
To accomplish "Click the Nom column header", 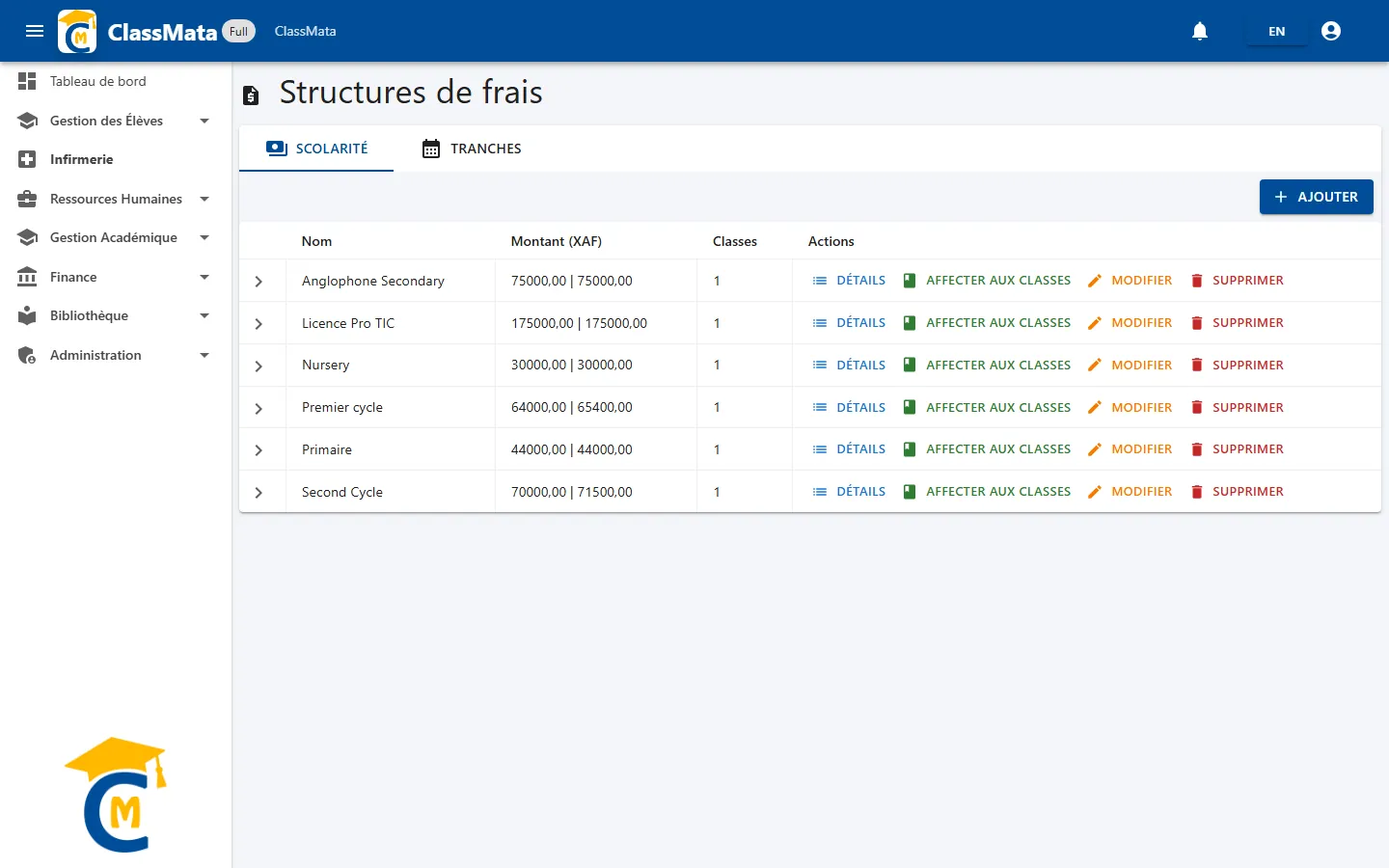I will click(316, 241).
